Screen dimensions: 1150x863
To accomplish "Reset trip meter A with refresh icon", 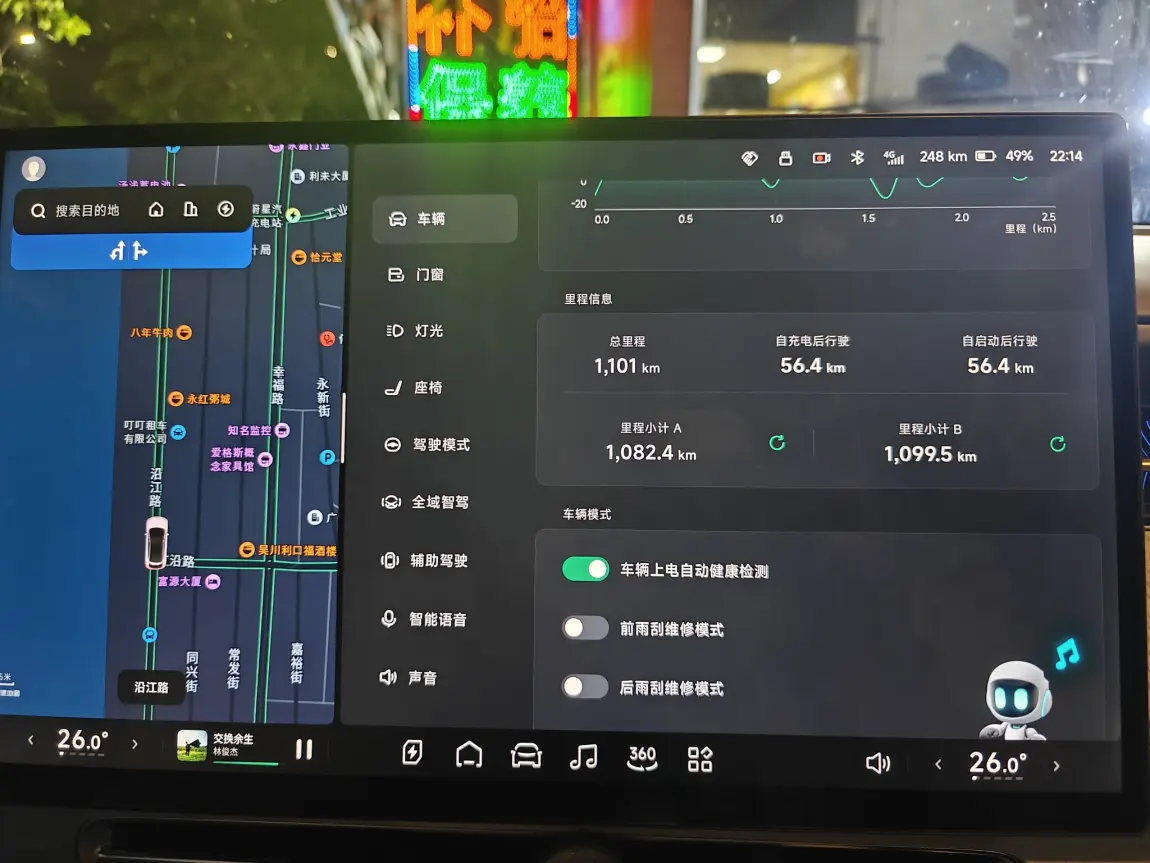I will point(777,443).
